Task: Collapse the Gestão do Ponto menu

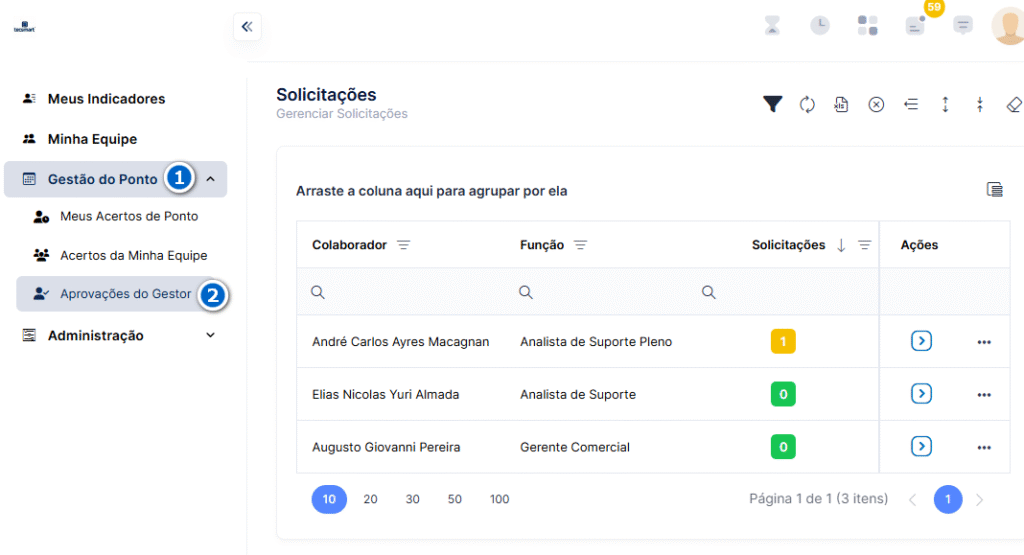Action: pyautogui.click(x=210, y=179)
